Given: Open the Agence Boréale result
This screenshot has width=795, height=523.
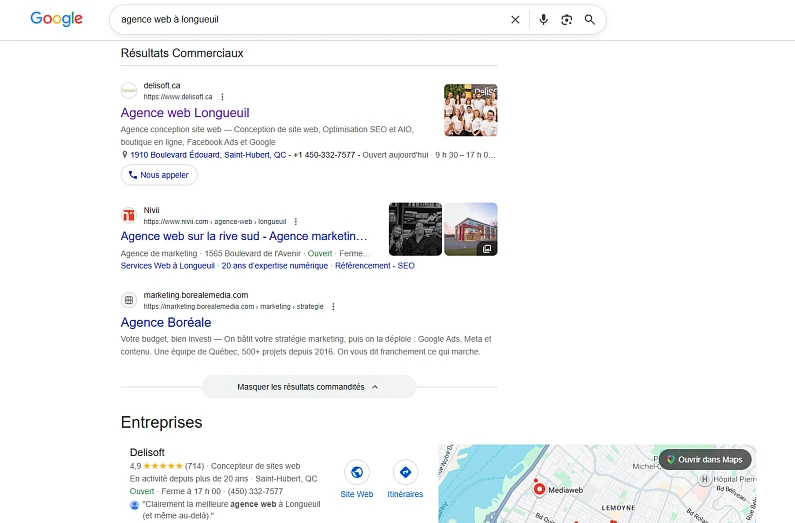Looking at the screenshot, I should click(x=166, y=322).
